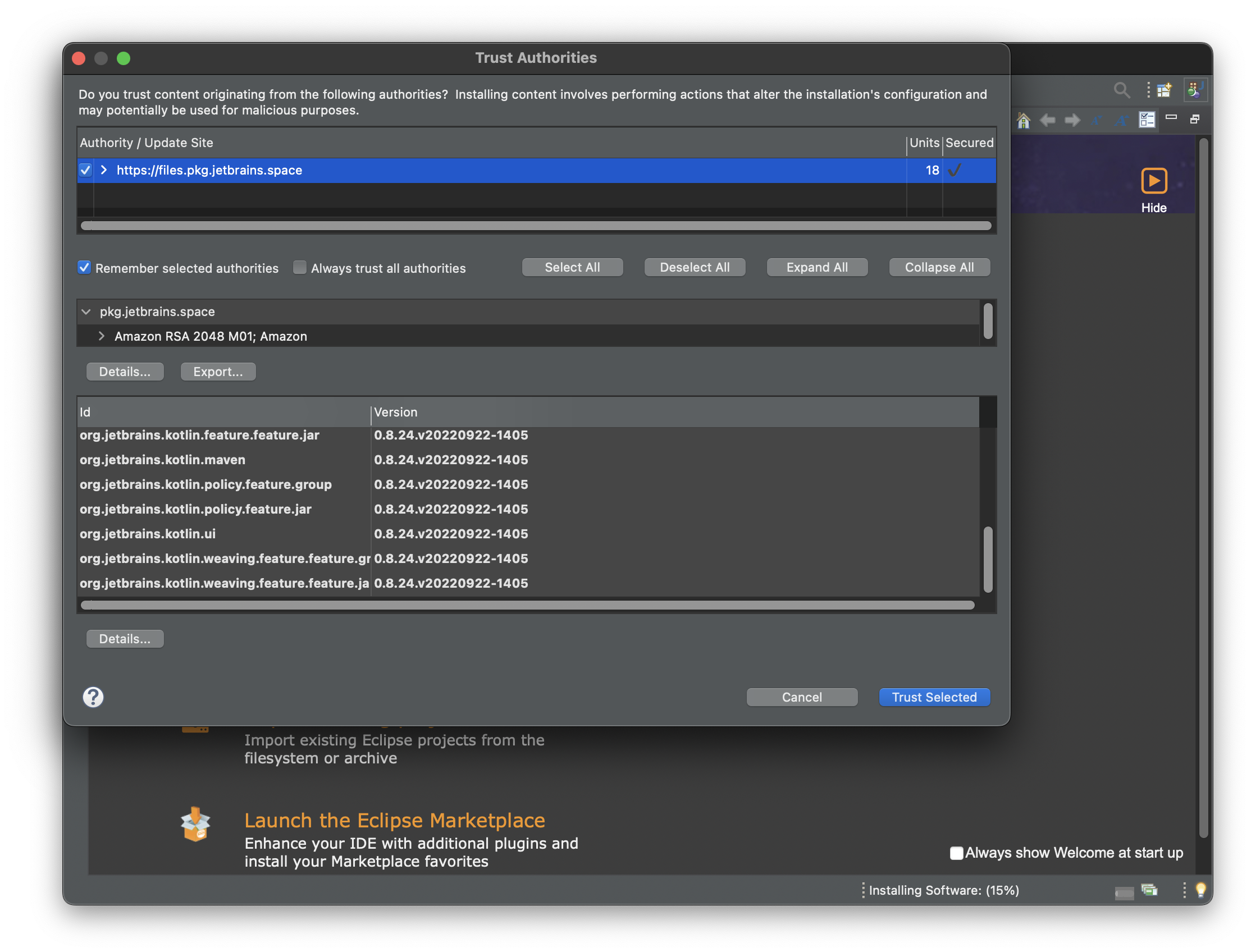Click the Export... certificate button
Screen dimensions: 1251x952
pos(218,372)
